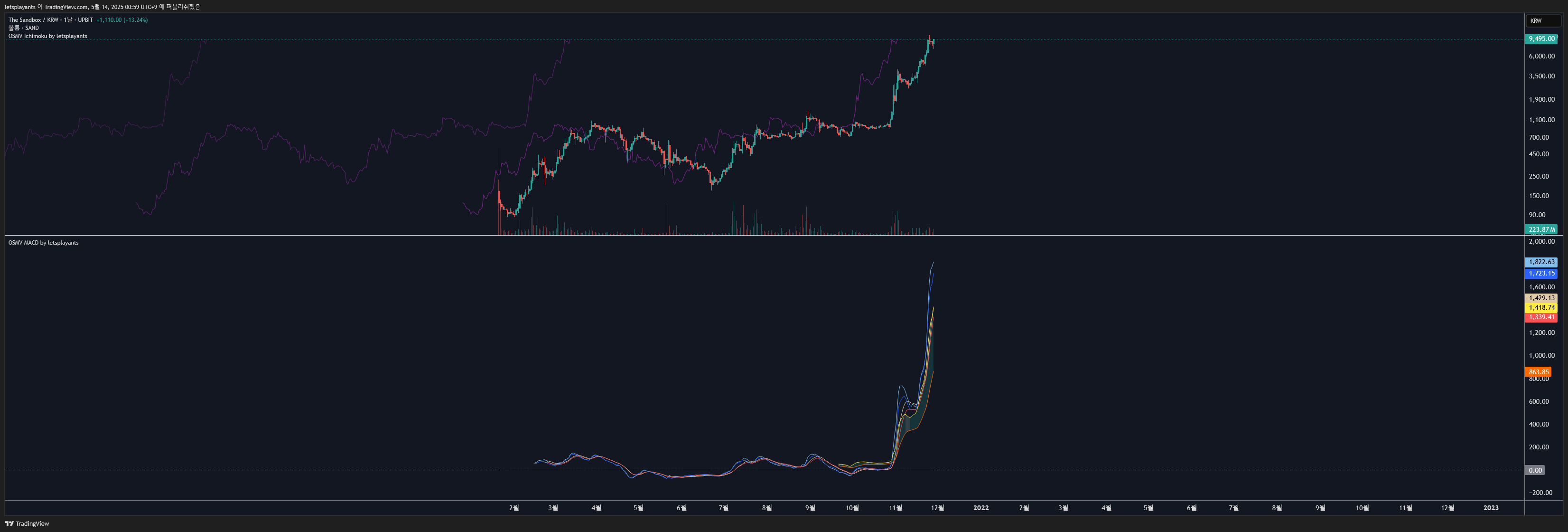
Task: Click the 223.87 M volume label
Action: [x=1540, y=230]
